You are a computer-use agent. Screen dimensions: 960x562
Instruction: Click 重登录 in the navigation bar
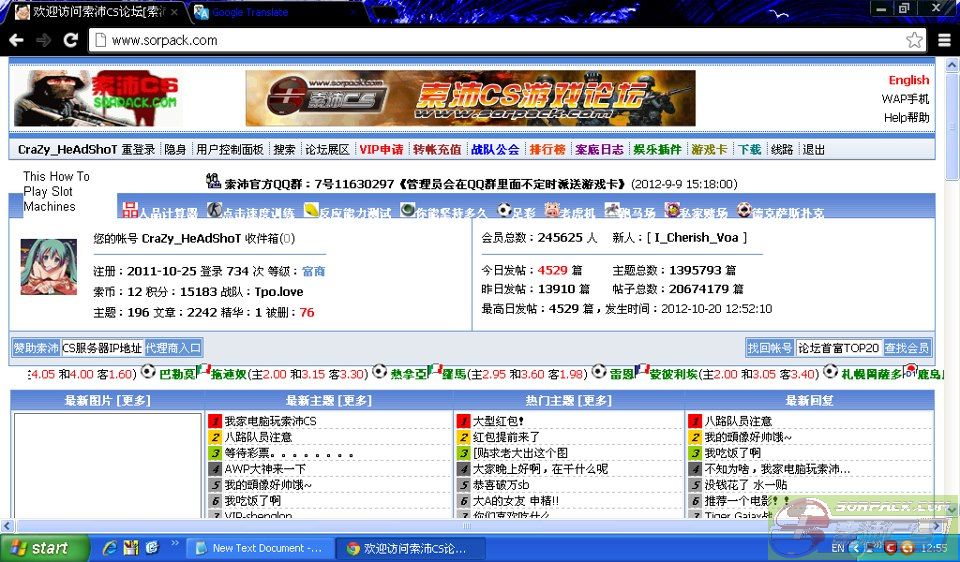pyautogui.click(x=138, y=149)
